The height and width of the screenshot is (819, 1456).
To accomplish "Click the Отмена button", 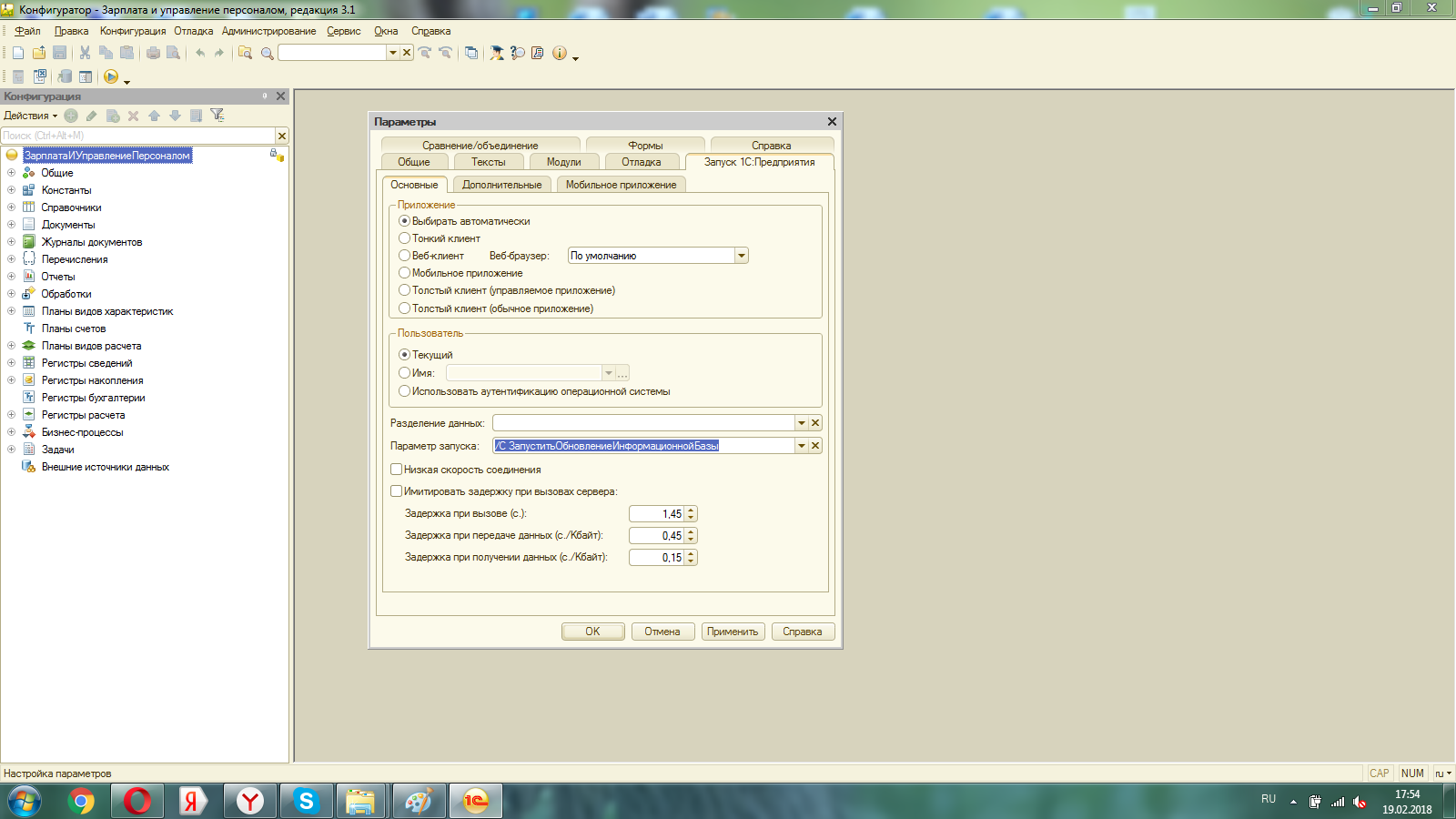I will [662, 632].
